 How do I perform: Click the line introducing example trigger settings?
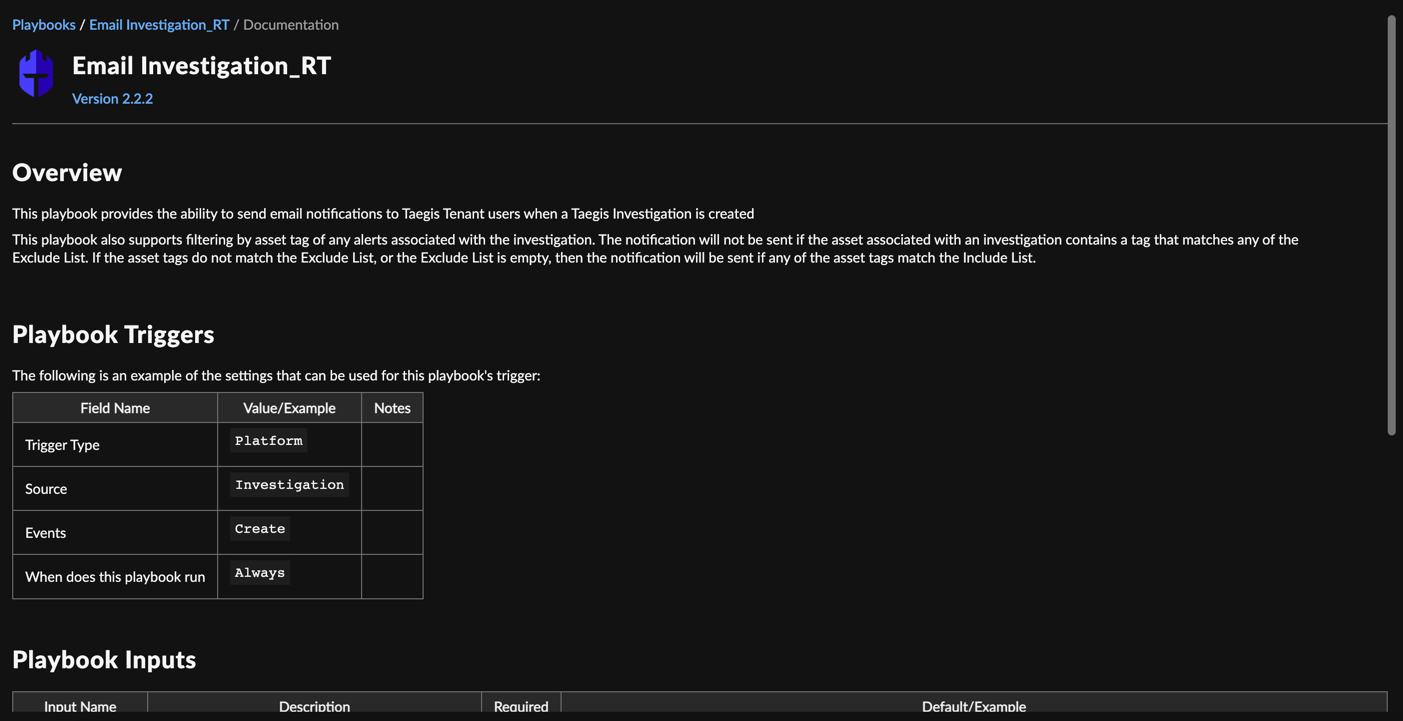point(276,375)
